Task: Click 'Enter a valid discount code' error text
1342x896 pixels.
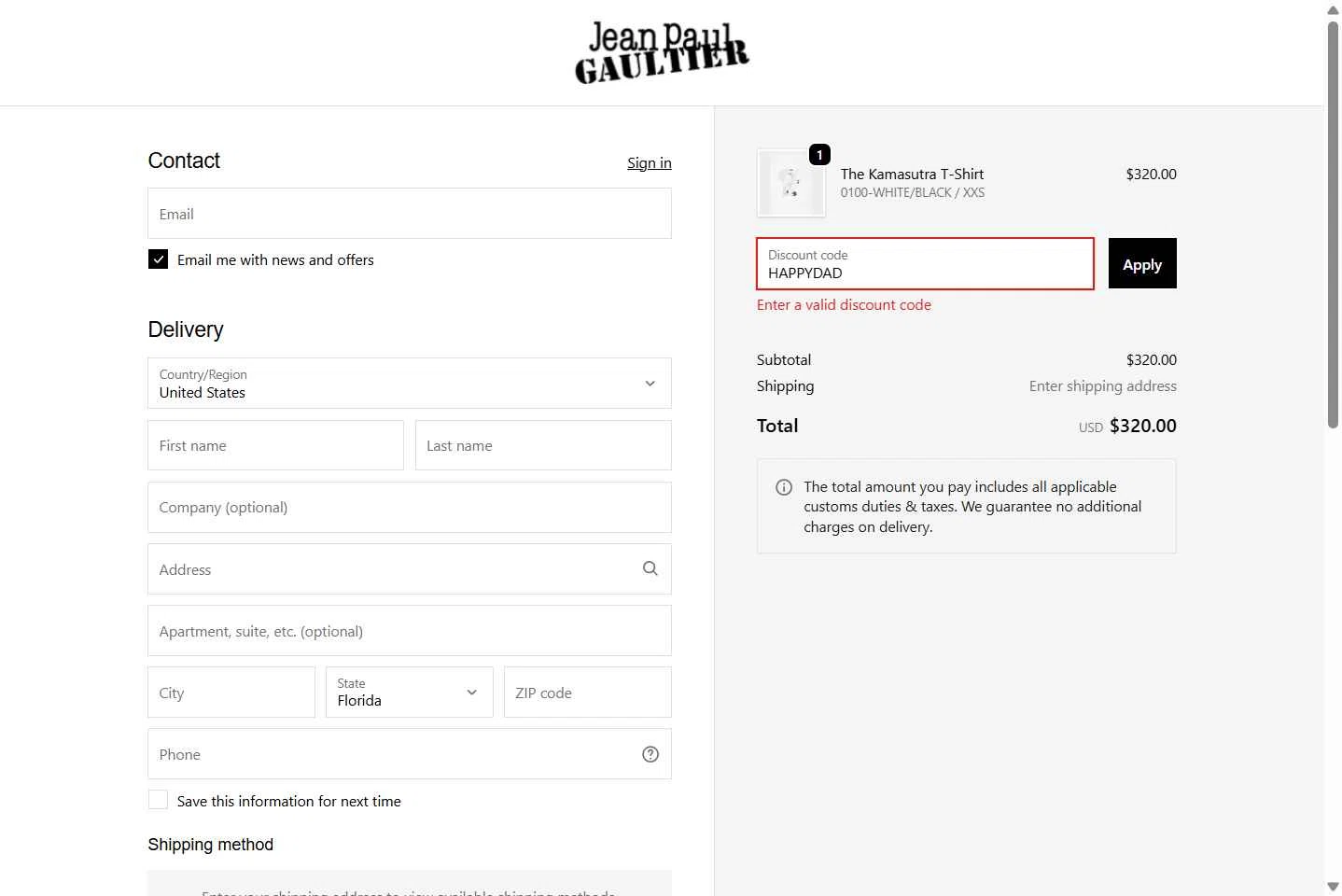Action: click(x=844, y=304)
